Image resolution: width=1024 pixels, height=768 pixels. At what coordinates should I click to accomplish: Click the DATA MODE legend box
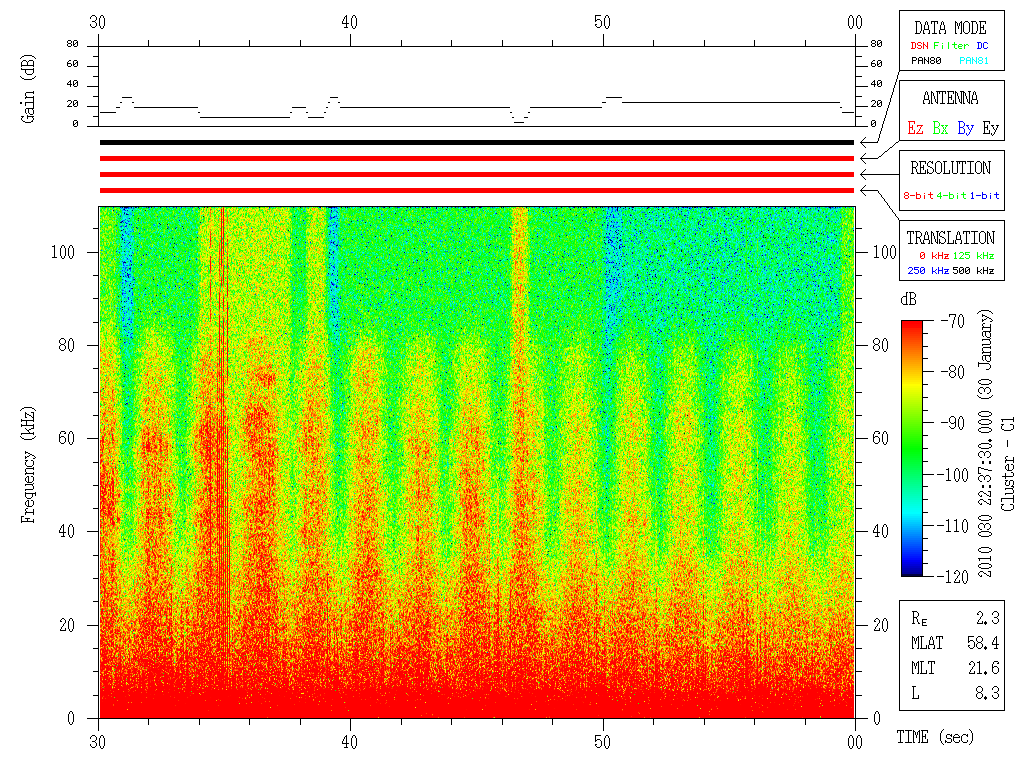point(952,40)
